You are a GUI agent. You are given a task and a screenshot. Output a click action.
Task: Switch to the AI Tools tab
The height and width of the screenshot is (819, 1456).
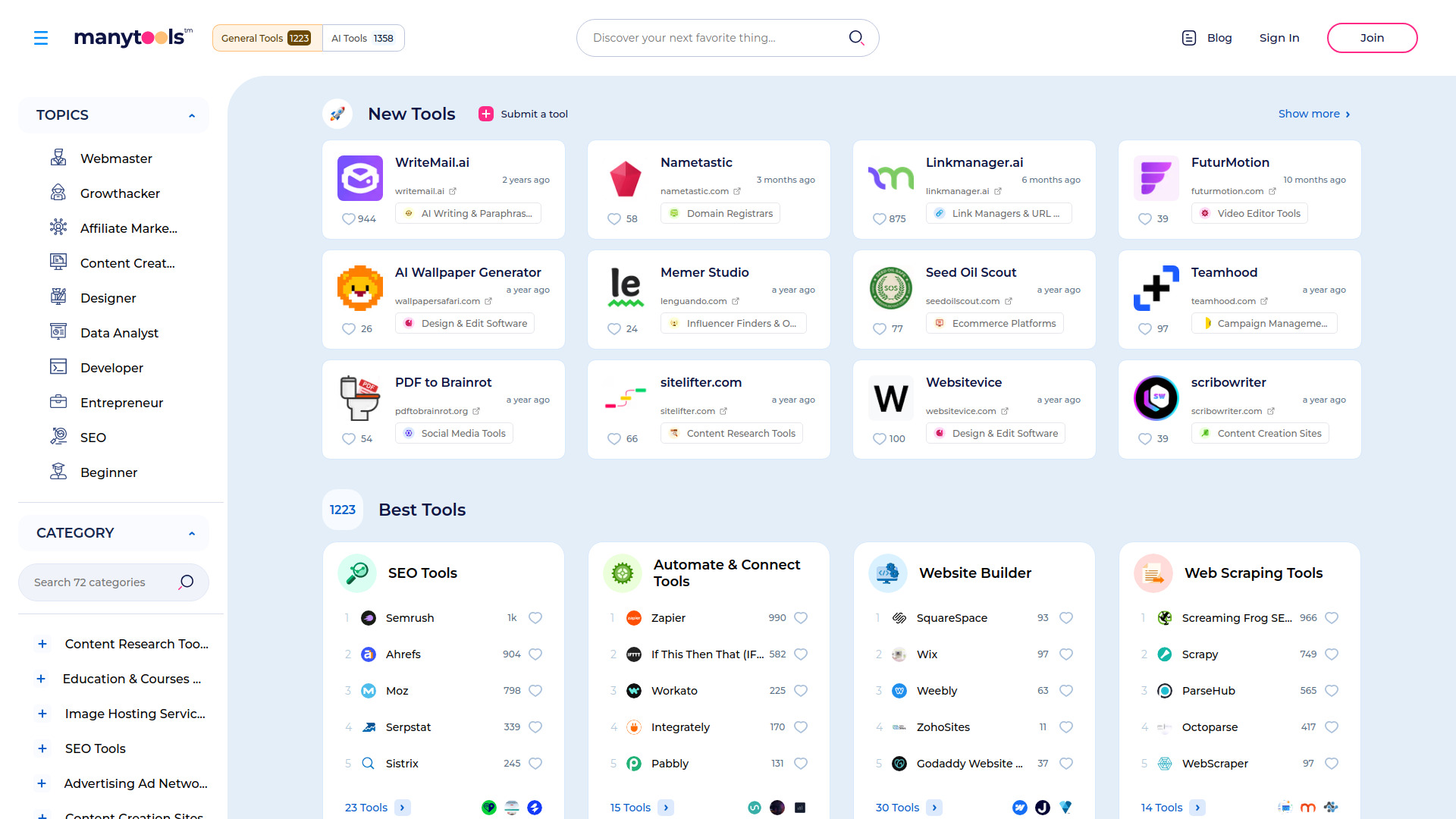point(362,37)
